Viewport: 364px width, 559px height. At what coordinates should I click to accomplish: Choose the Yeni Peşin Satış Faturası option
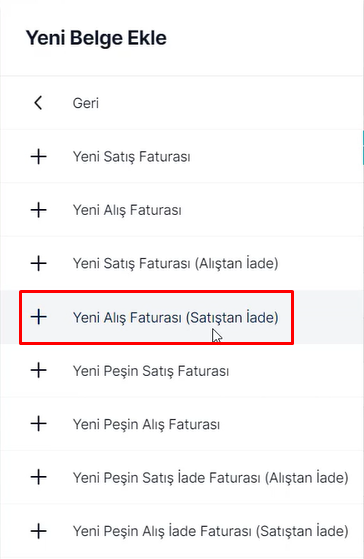(151, 371)
